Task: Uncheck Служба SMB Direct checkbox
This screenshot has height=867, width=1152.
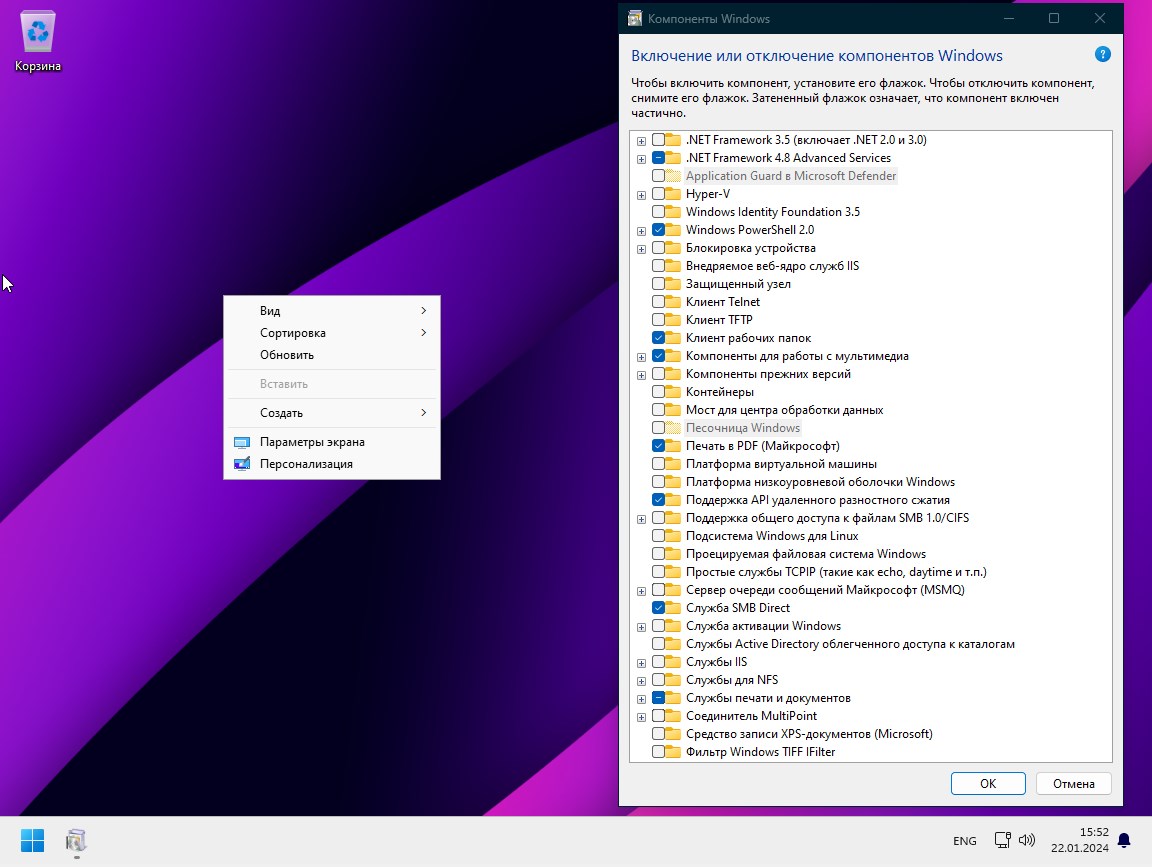Action: 658,608
